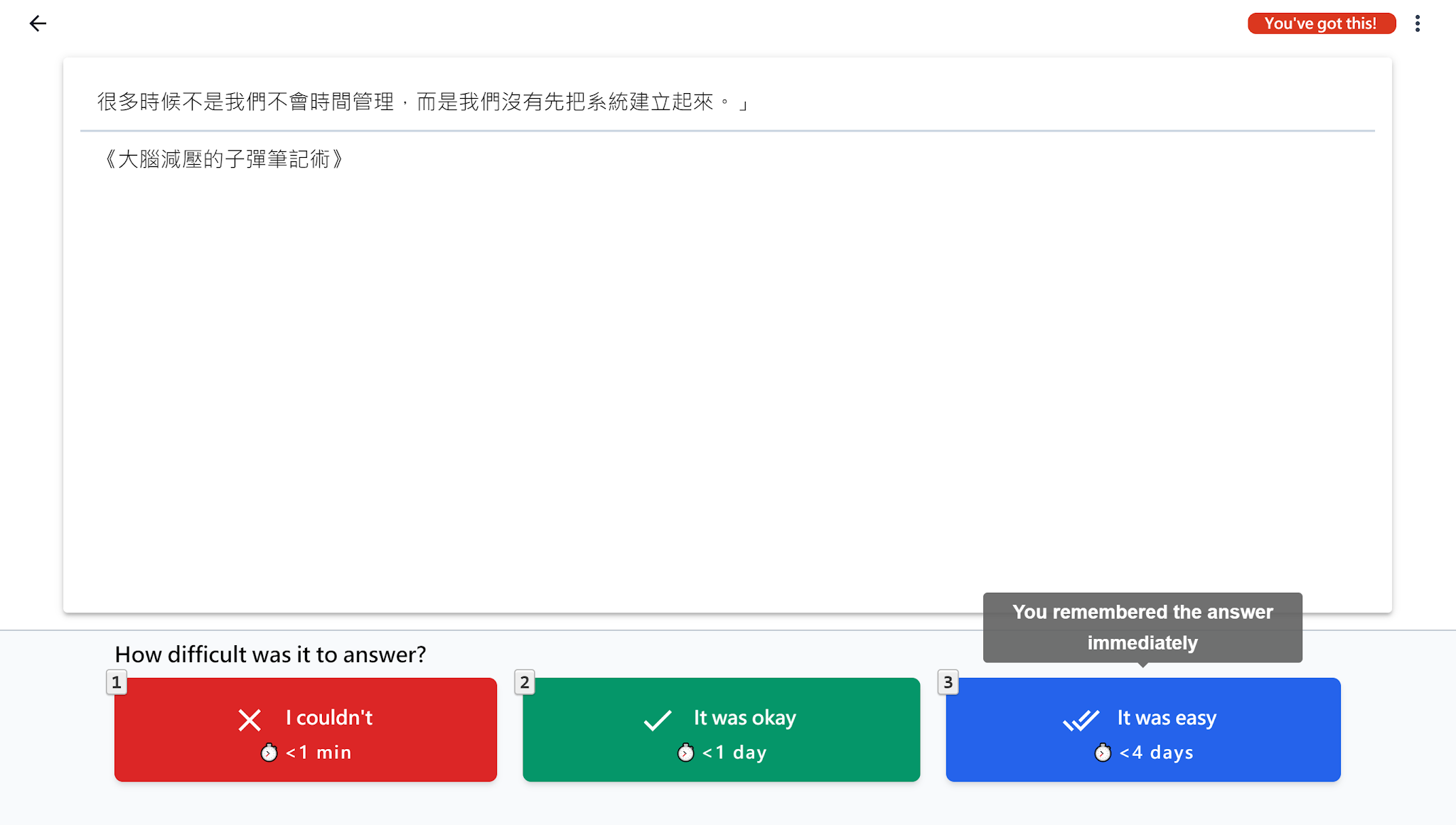Click the 'You've got this!' badge
1456x825 pixels.
1321,23
